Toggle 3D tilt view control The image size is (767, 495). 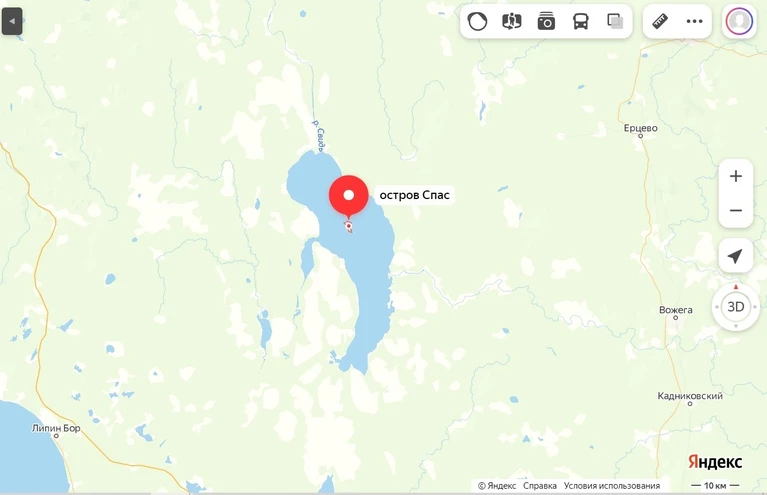(736, 307)
